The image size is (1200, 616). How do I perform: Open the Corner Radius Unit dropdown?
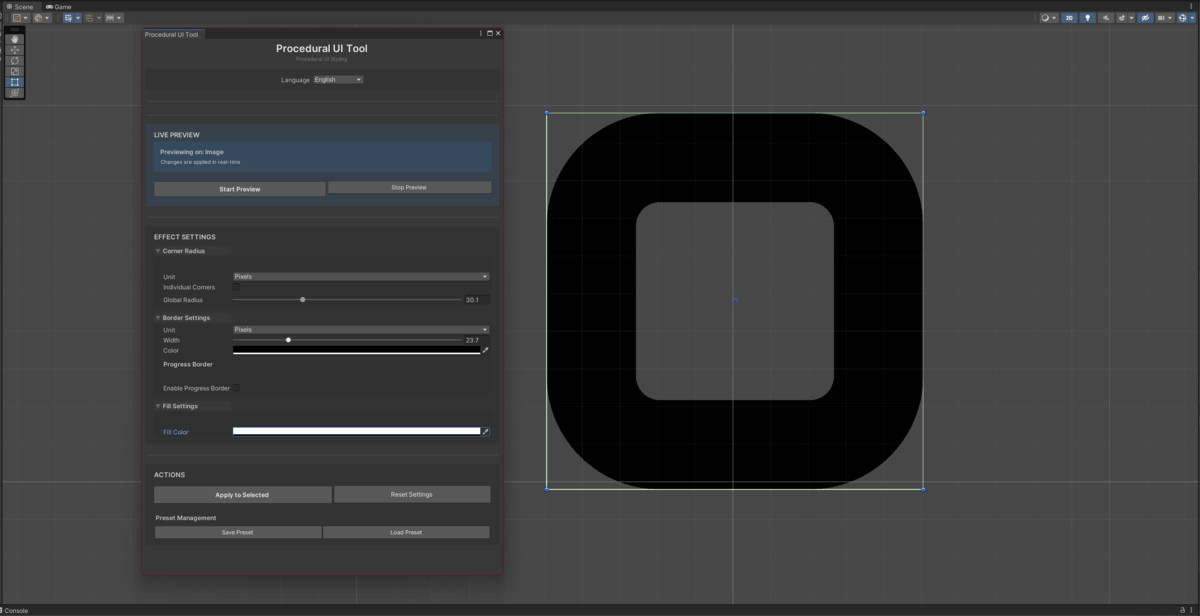(361, 276)
